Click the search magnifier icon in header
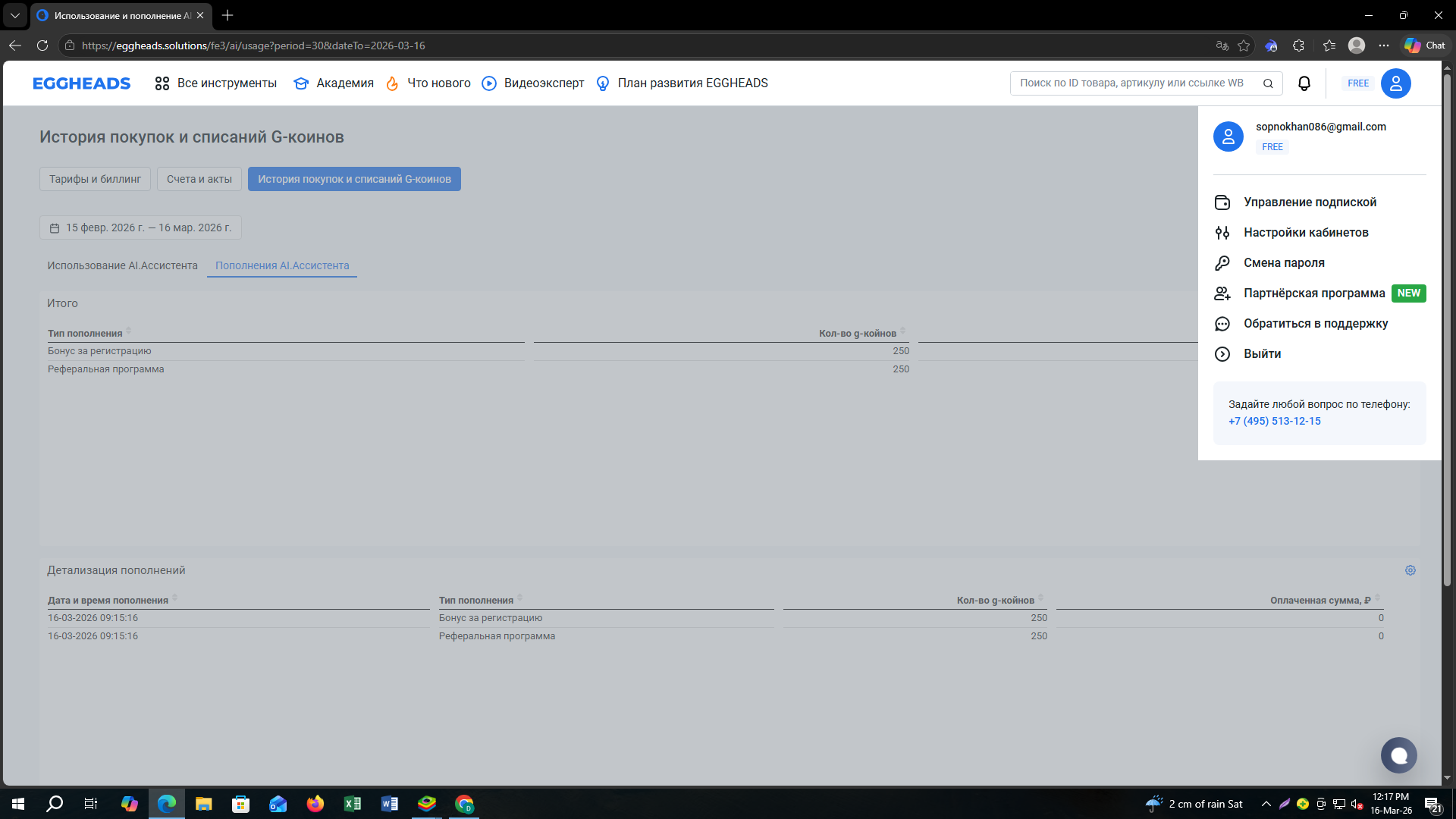The image size is (1456, 819). pyautogui.click(x=1268, y=83)
